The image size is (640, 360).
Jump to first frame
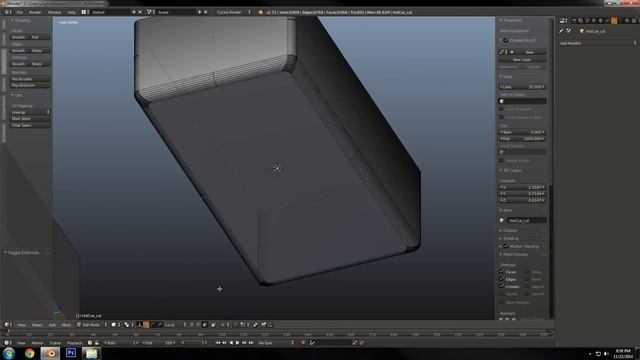[218, 343]
